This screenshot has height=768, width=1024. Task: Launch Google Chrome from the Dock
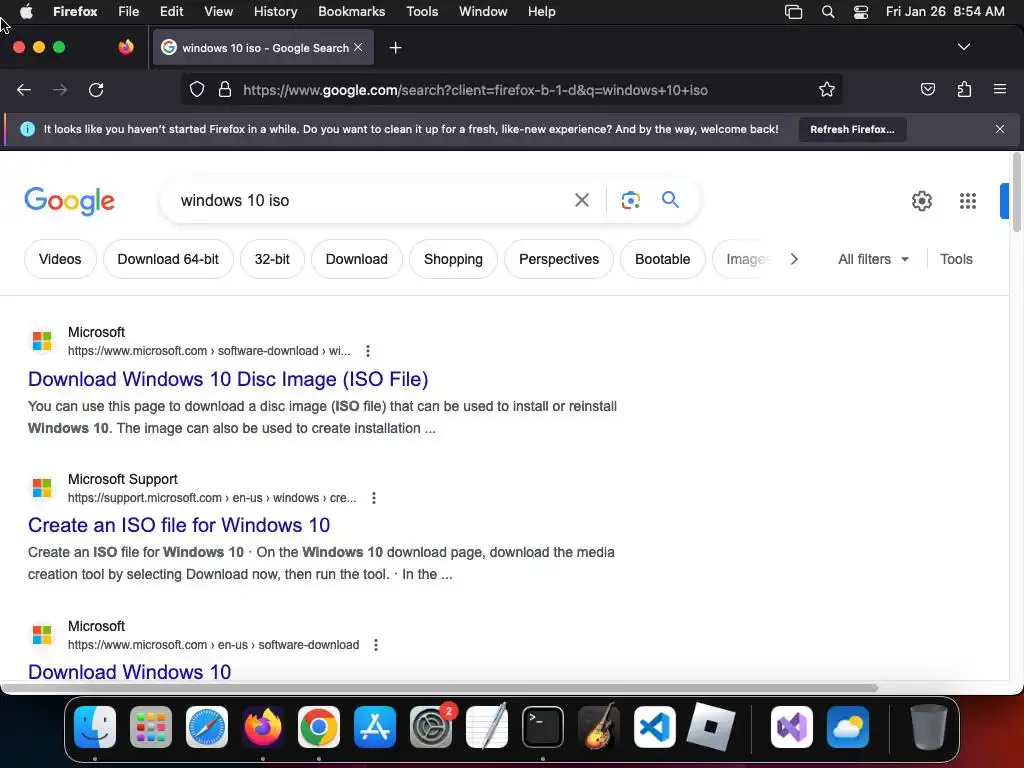click(x=319, y=727)
